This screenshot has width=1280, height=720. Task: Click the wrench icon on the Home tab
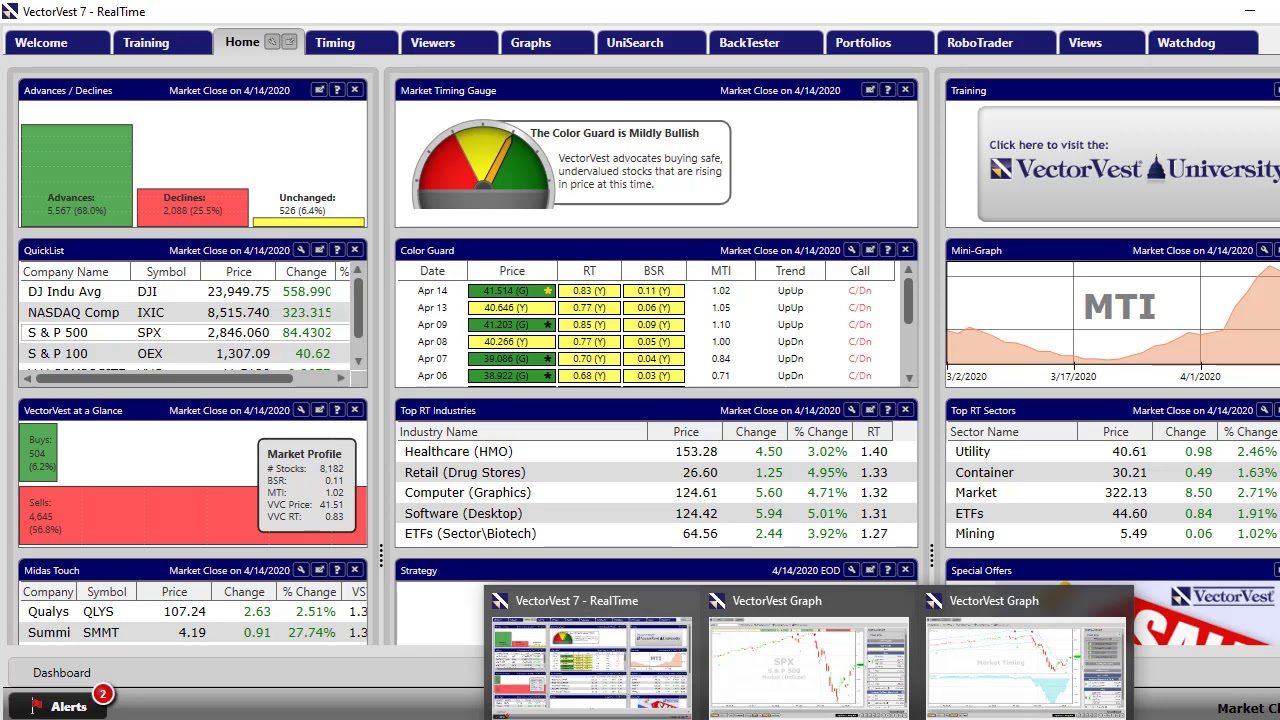272,42
